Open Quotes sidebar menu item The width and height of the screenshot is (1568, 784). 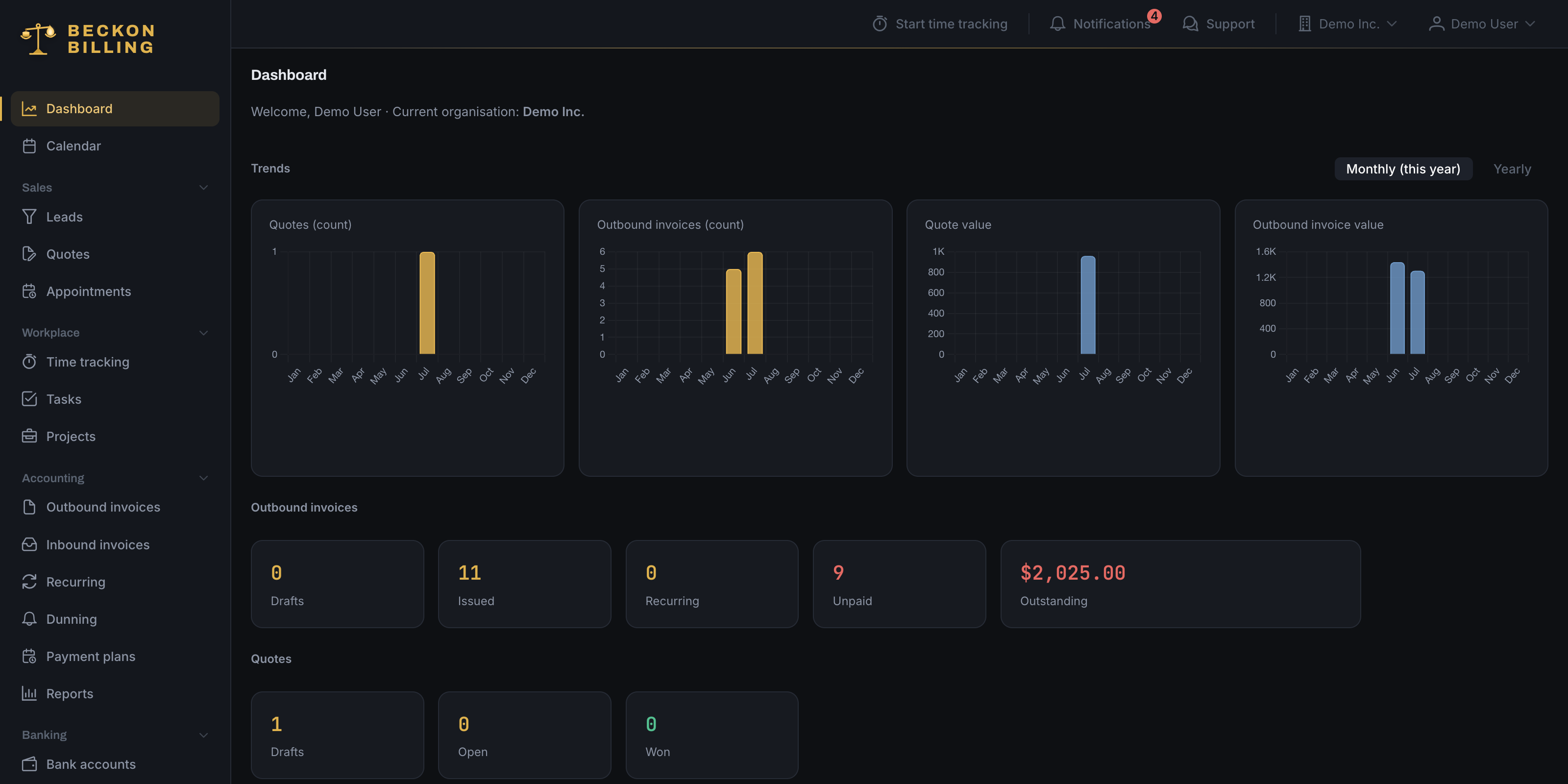click(115, 254)
